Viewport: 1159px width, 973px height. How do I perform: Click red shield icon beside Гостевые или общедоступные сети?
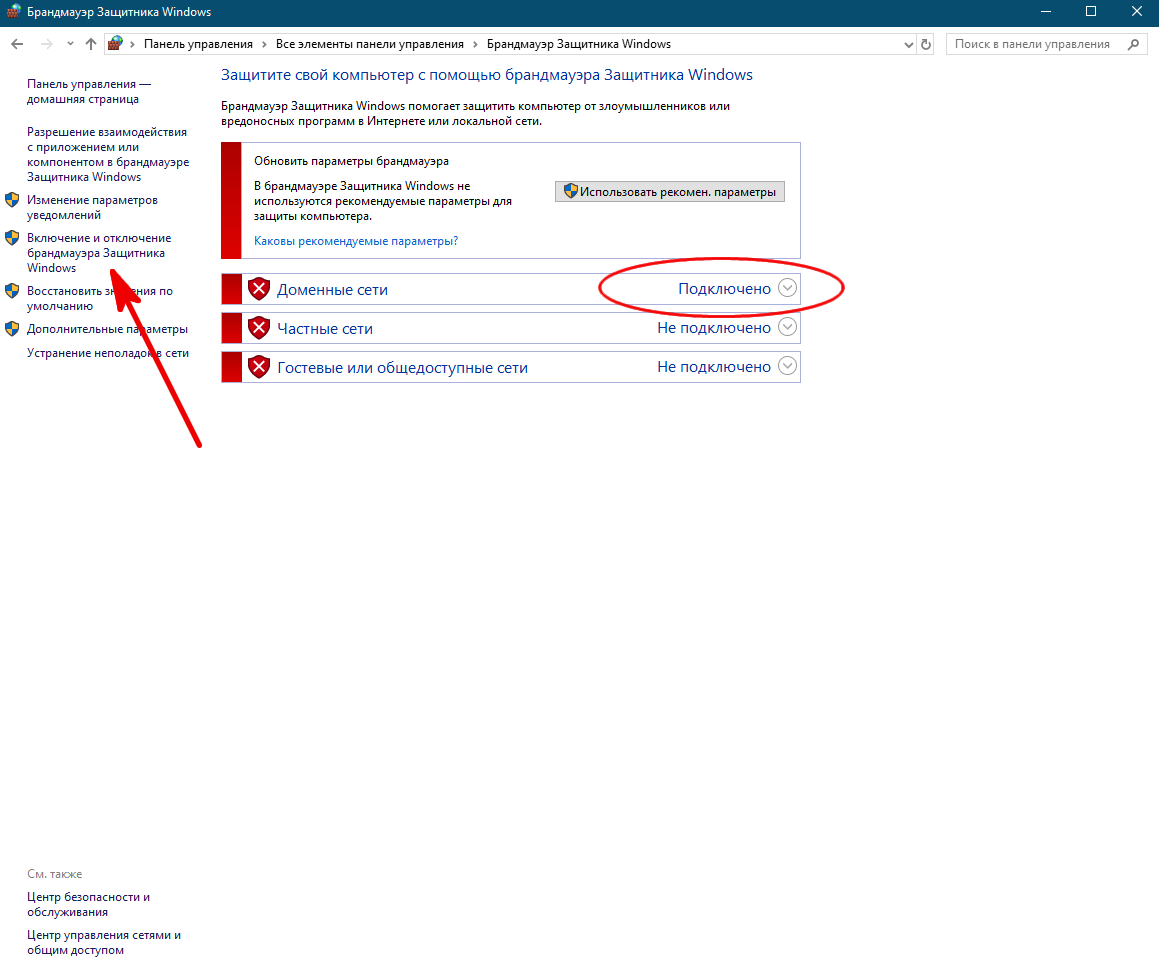259,367
